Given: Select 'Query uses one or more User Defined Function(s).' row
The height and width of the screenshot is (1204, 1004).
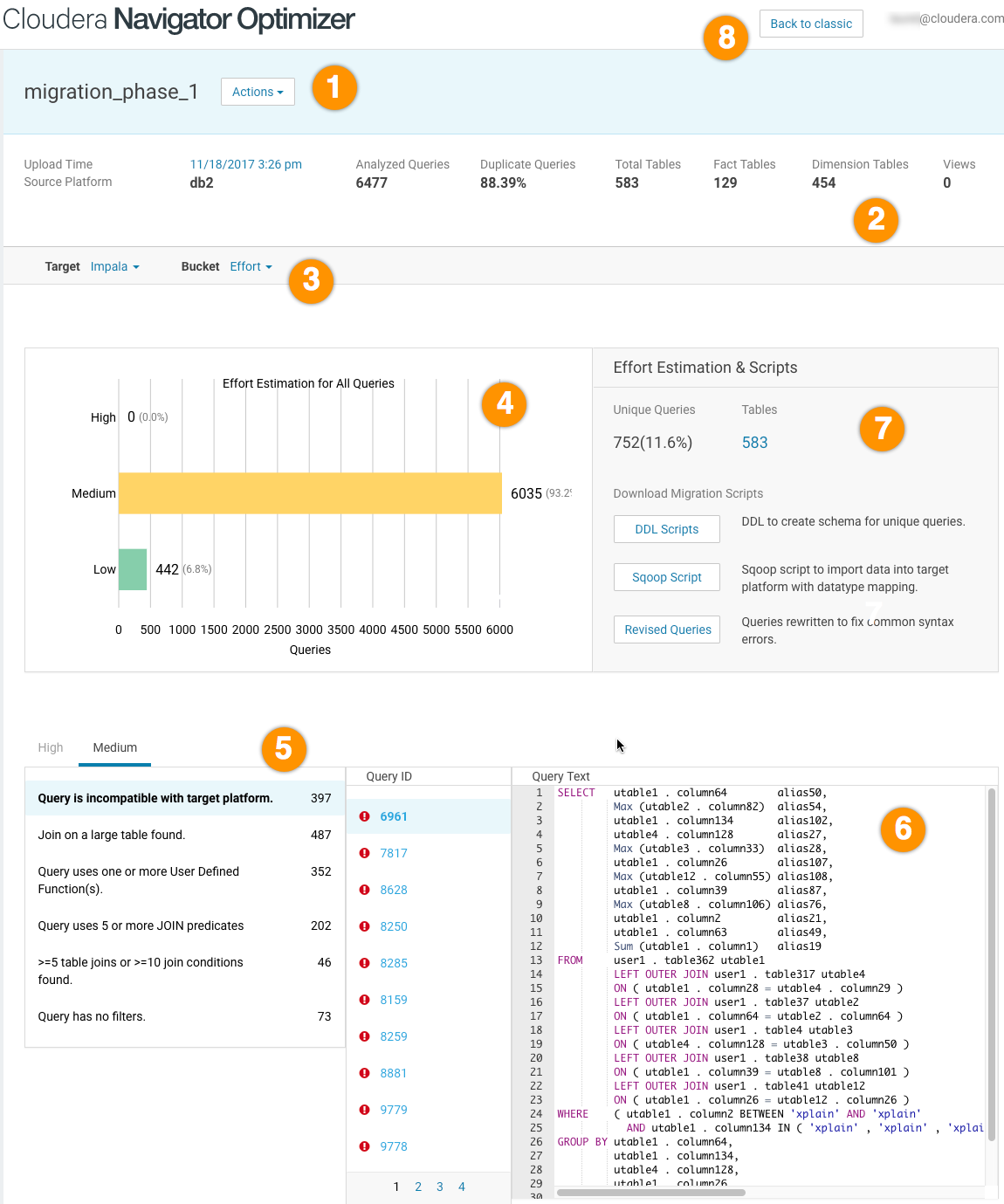Looking at the screenshot, I should 185,880.
